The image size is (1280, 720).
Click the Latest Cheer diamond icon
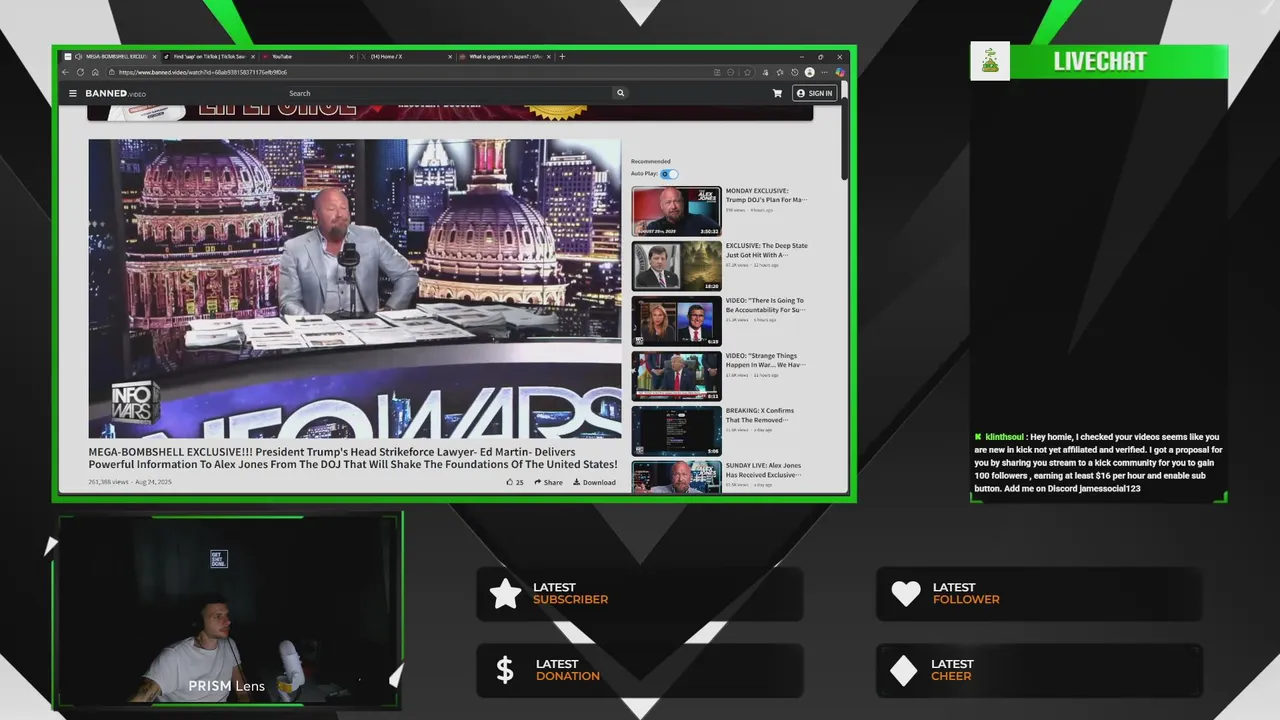[904, 670]
